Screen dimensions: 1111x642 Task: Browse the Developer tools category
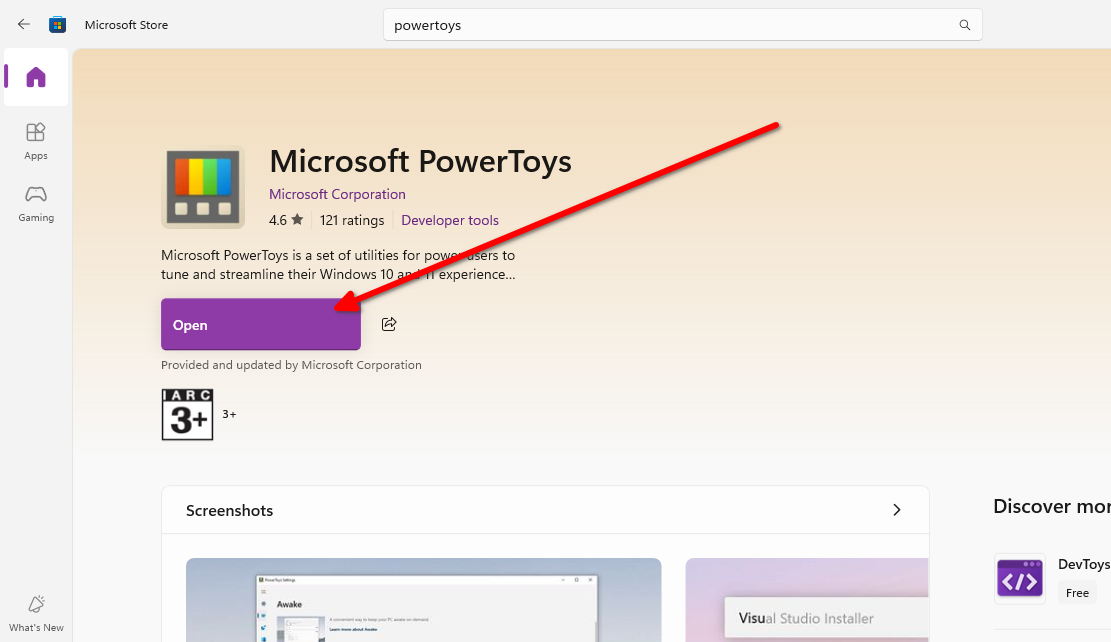(x=449, y=220)
